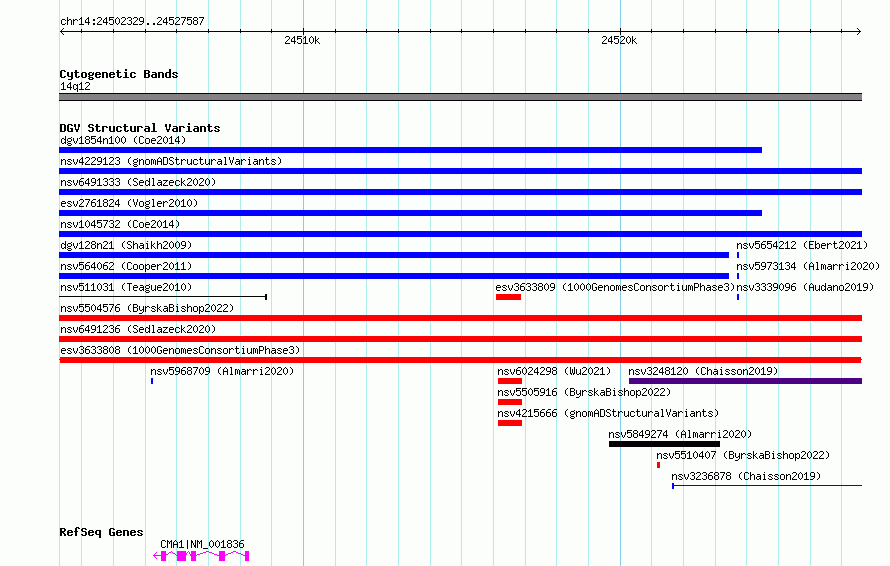Click the esv2761824 (Vogler2010) label
890x566 pixels.
point(129,203)
